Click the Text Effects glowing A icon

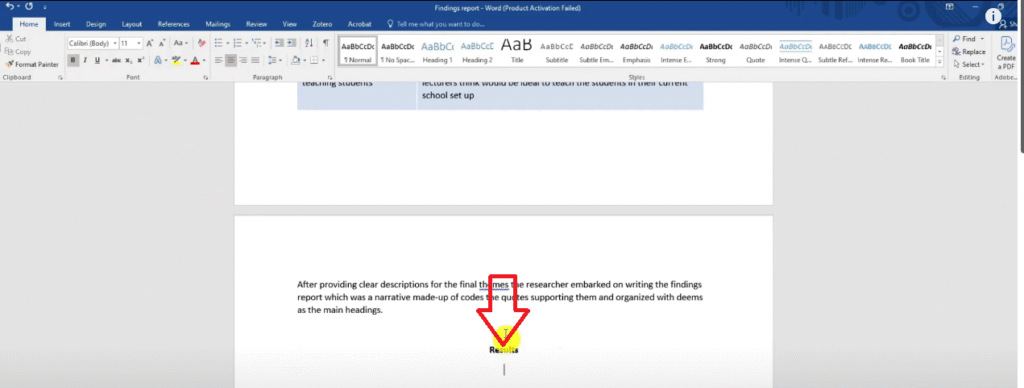pos(157,60)
